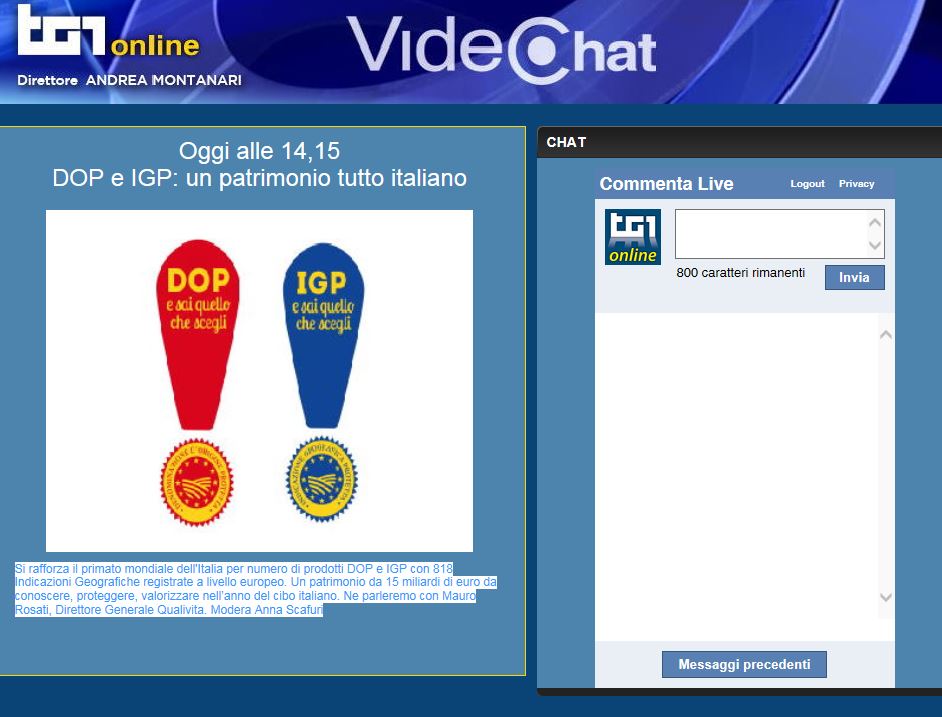This screenshot has width=942, height=717.
Task: Click comment box scroll down arrow
Action: pos(875,245)
